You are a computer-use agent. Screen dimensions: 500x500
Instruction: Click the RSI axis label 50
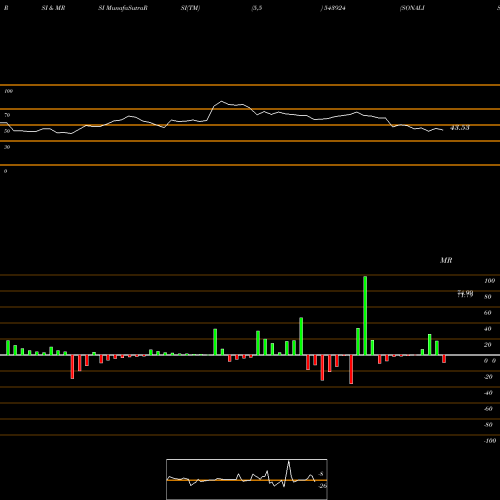pos(7,131)
